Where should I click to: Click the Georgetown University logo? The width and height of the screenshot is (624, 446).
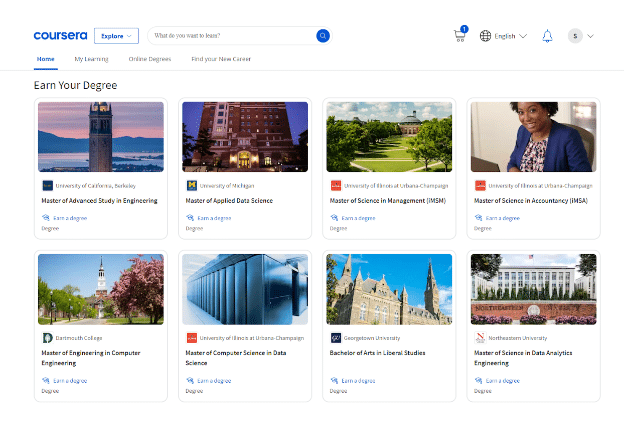pyautogui.click(x=336, y=338)
